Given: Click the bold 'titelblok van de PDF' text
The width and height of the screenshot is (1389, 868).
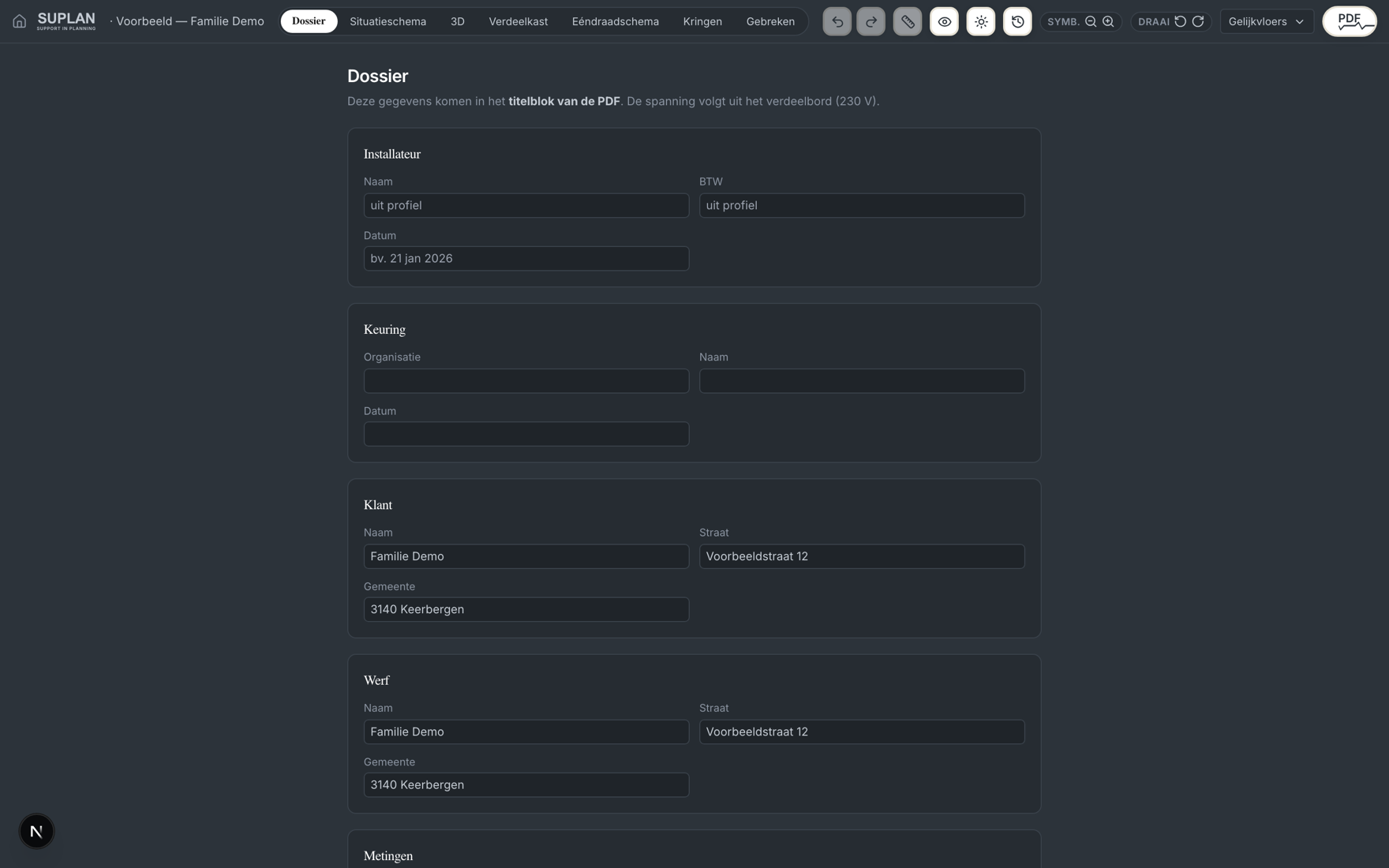Looking at the screenshot, I should tap(564, 101).
